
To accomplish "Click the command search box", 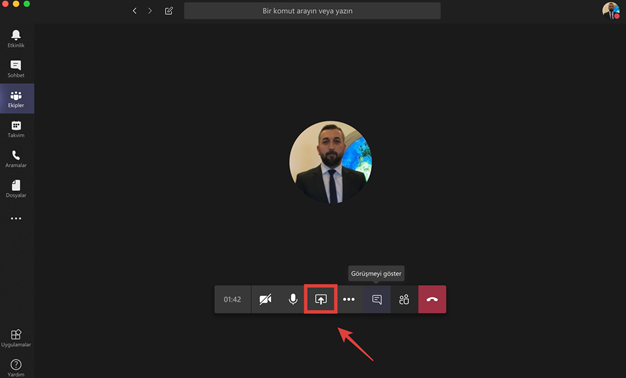I will [x=312, y=11].
